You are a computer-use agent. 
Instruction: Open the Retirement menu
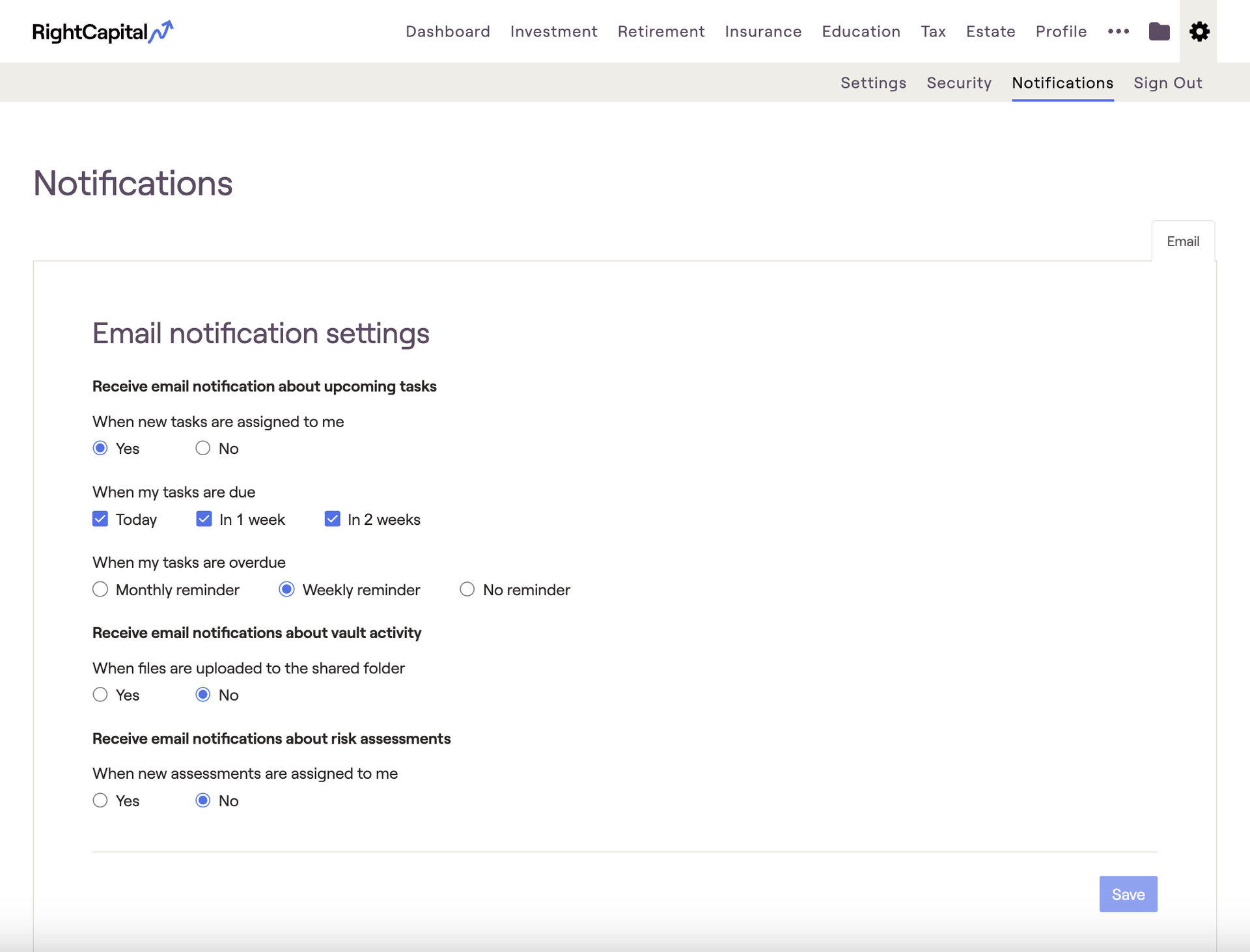661,31
